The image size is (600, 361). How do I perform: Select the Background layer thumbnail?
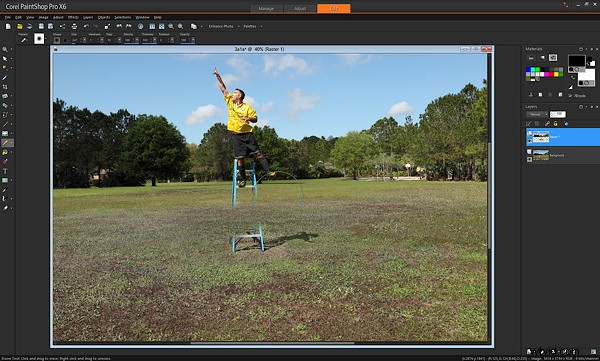[x=541, y=155]
